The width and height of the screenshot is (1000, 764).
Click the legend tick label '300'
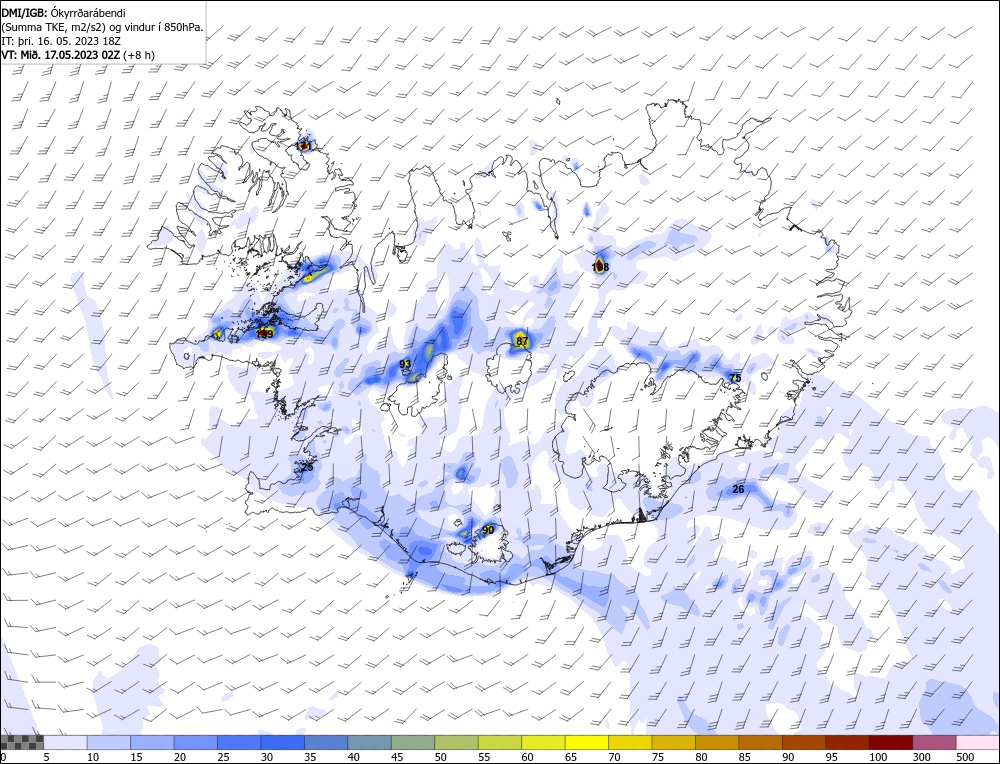[921, 757]
